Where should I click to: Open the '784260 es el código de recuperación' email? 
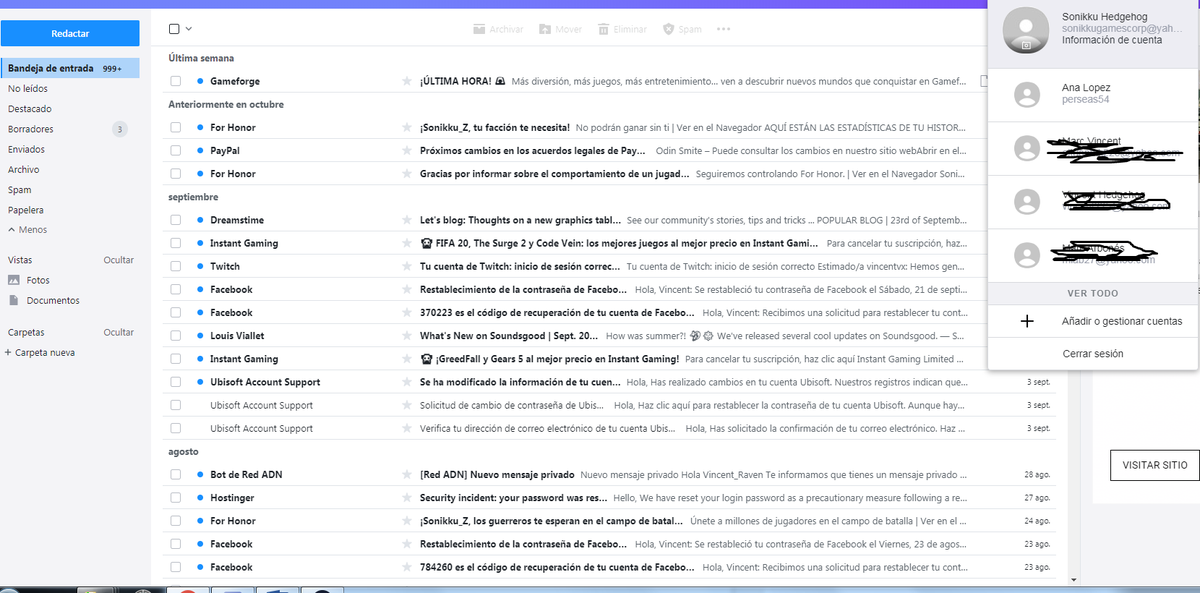click(x=609, y=567)
